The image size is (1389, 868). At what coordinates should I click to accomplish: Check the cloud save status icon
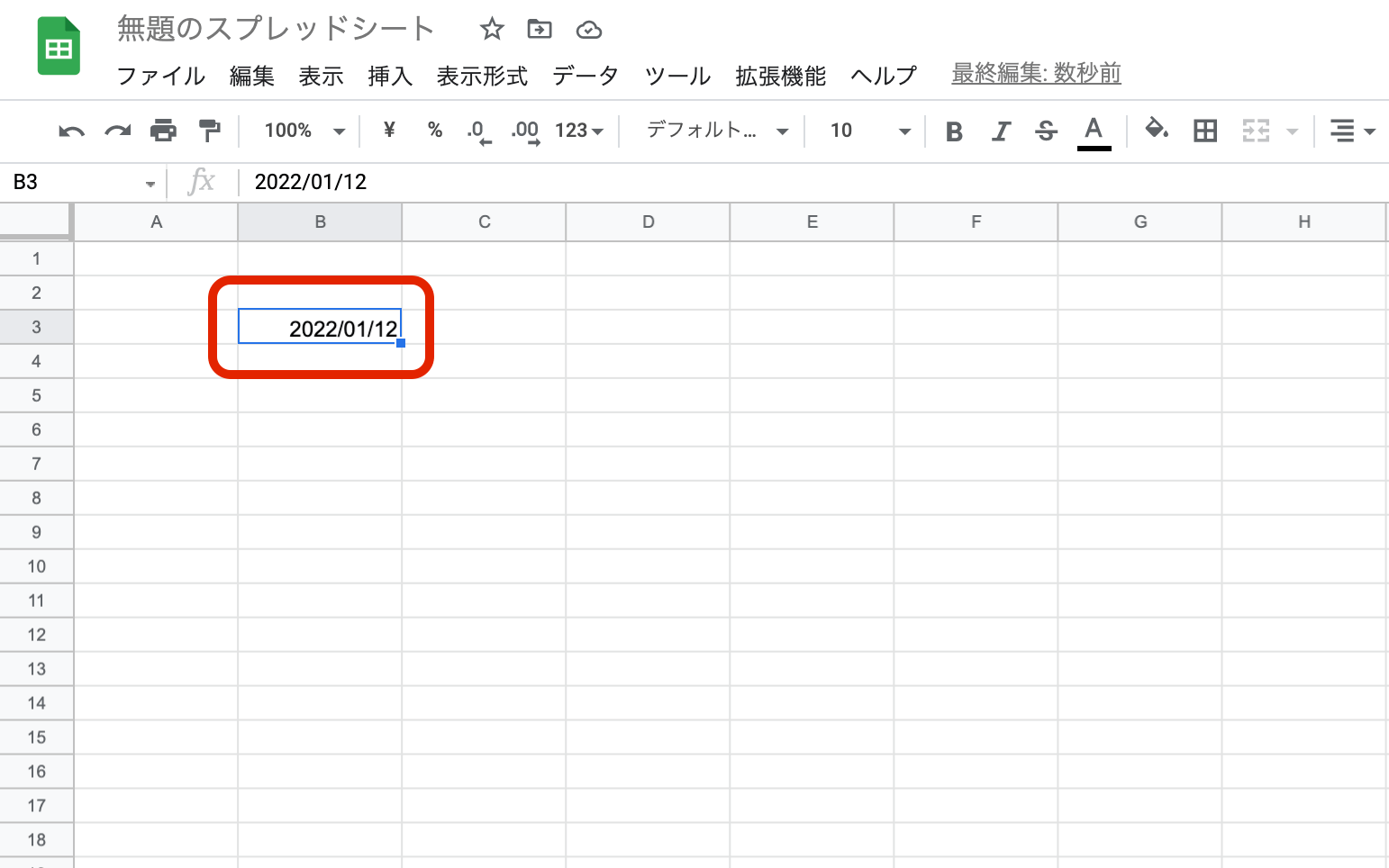tap(589, 30)
